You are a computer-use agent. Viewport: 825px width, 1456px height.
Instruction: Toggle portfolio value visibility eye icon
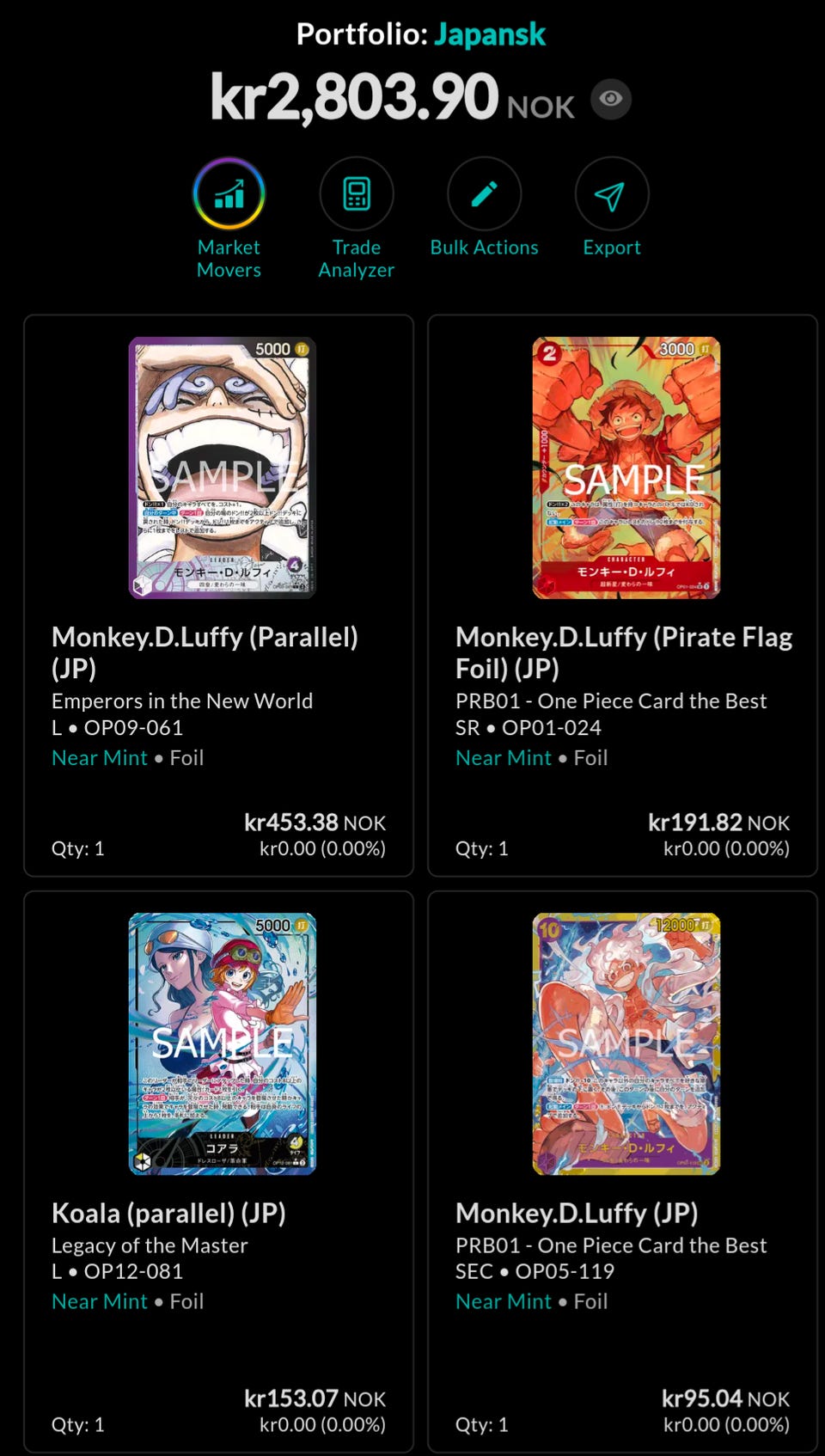[611, 99]
